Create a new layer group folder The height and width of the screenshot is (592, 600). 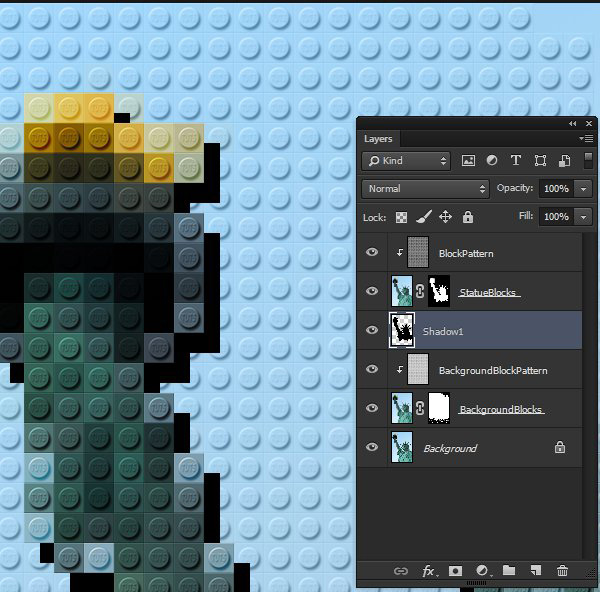tap(509, 570)
